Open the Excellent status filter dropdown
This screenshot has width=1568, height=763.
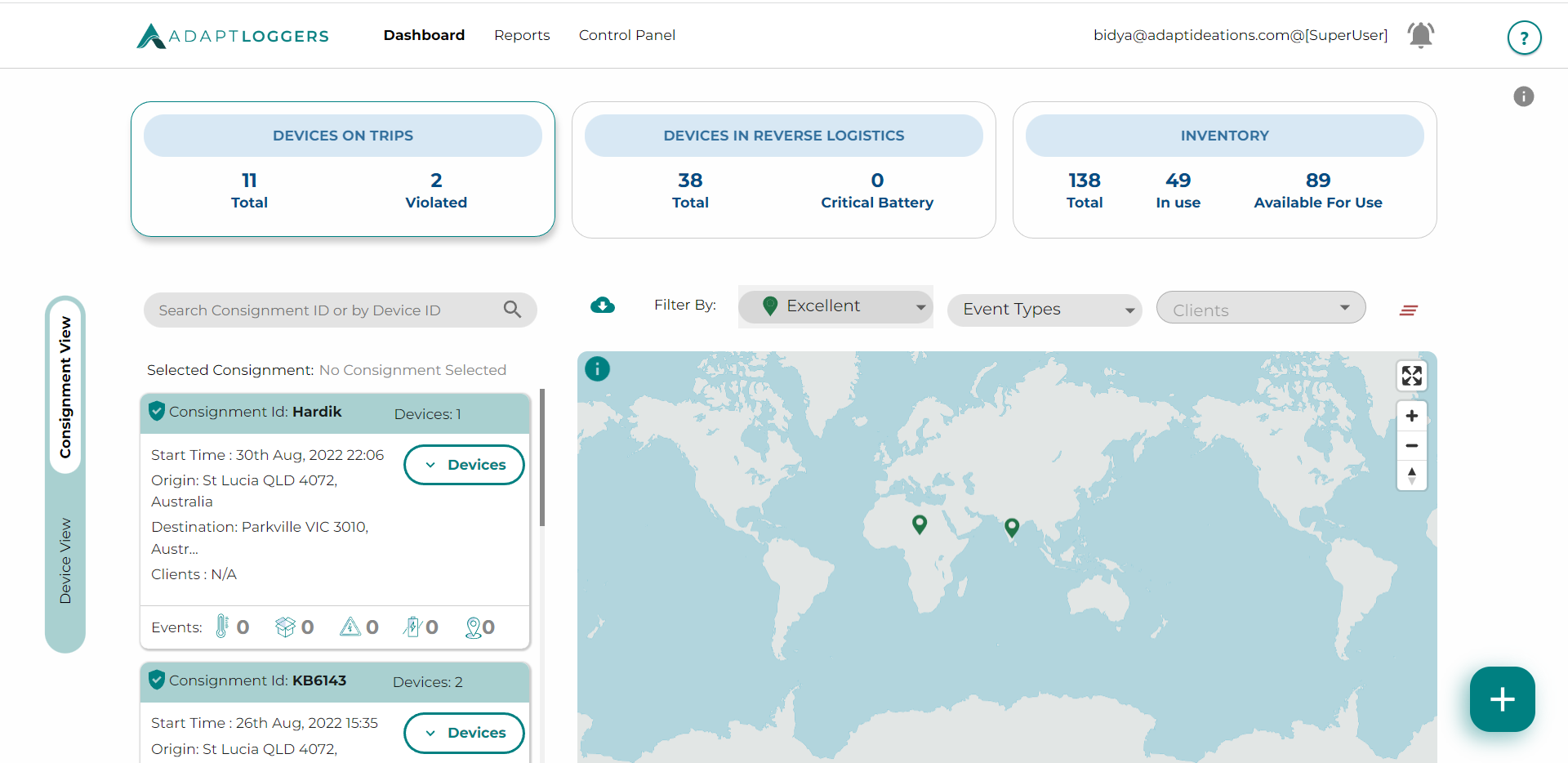point(835,306)
